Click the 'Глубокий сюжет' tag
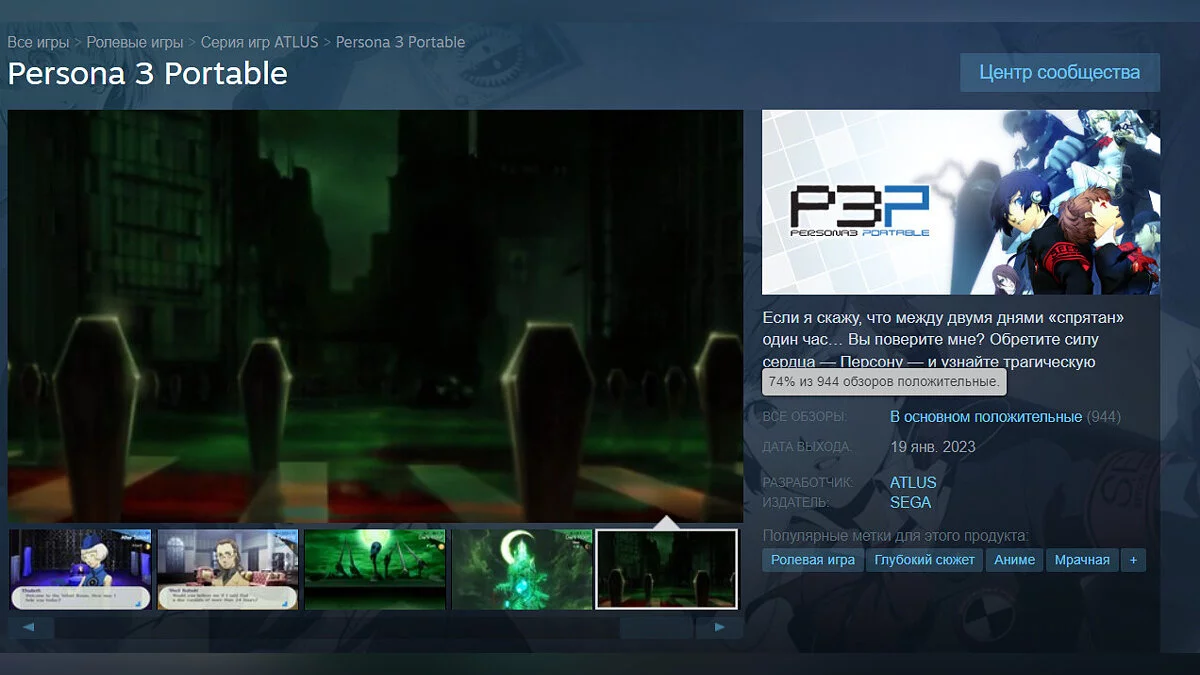This screenshot has height=675, width=1200. (924, 560)
